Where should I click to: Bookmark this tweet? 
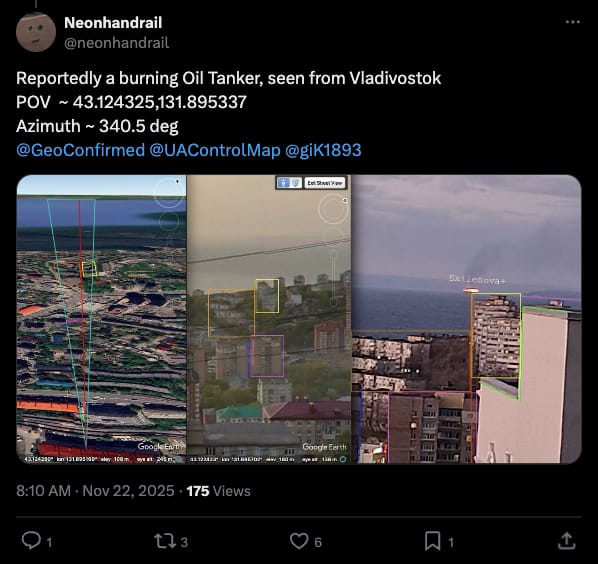click(x=432, y=541)
